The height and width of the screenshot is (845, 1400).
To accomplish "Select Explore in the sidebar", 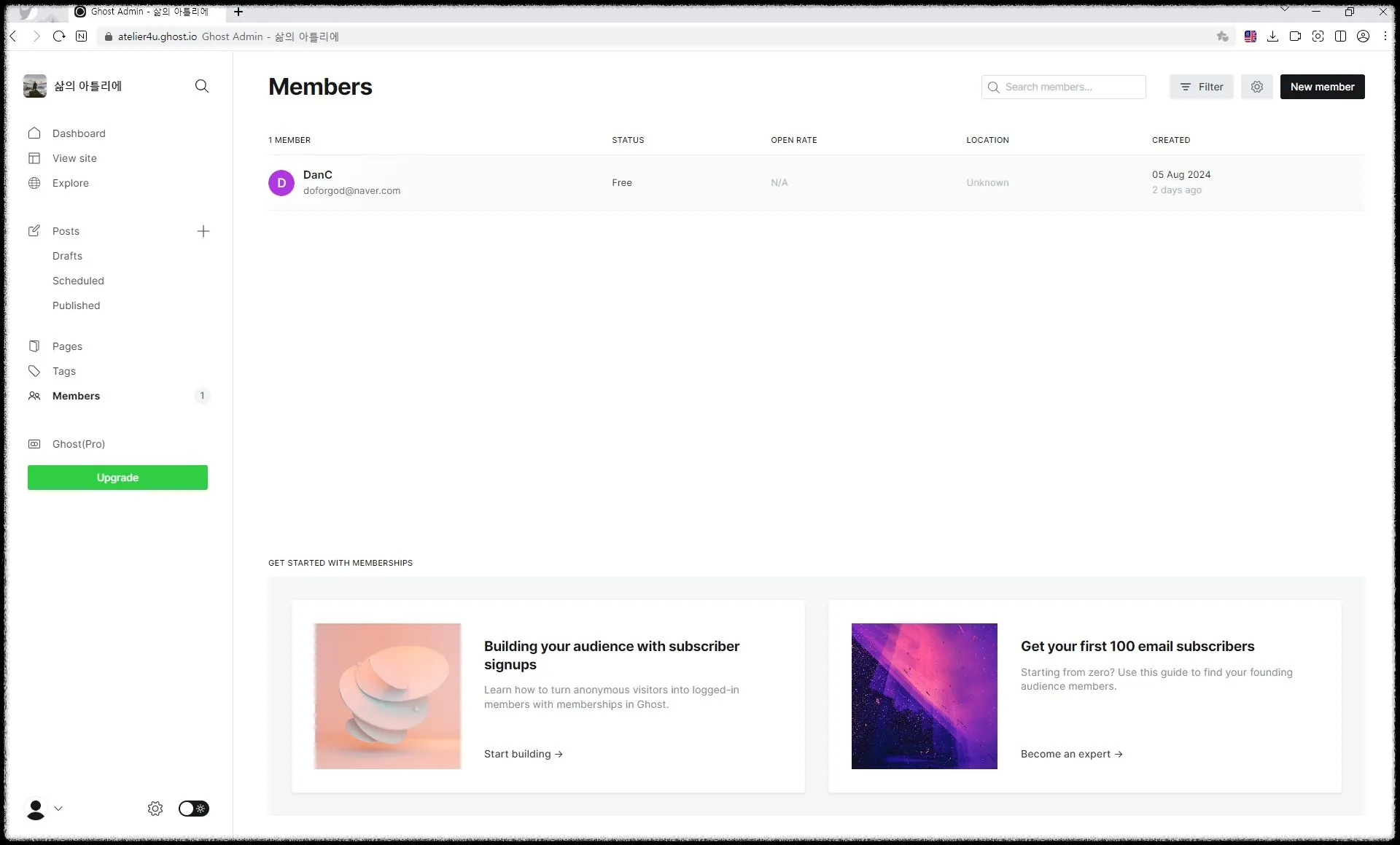I will click(x=69, y=183).
